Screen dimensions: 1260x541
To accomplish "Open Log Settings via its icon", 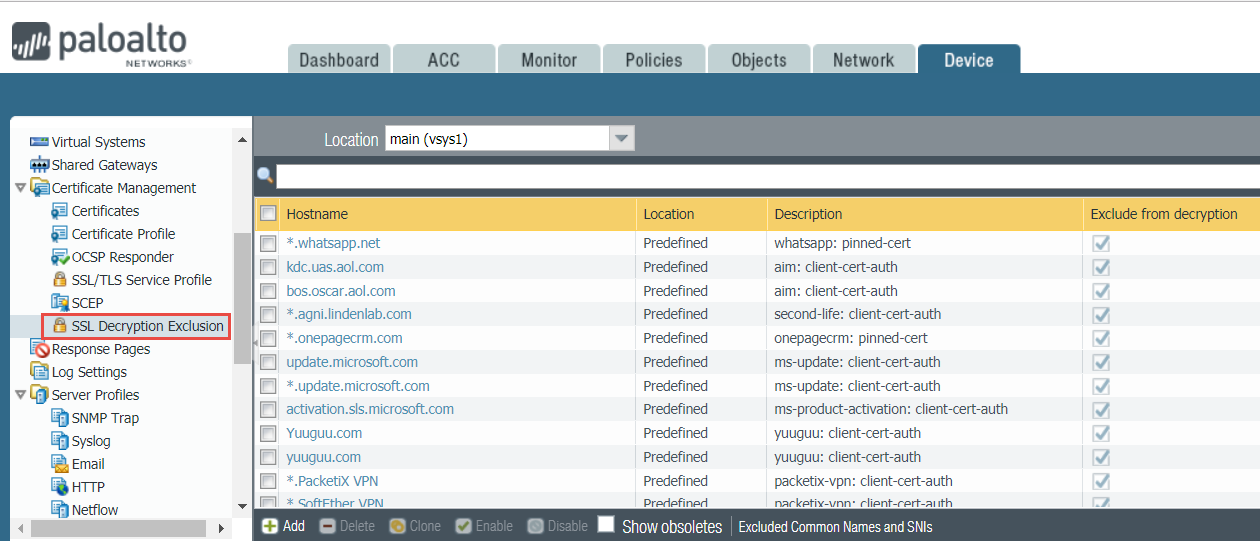I will click(x=40, y=372).
